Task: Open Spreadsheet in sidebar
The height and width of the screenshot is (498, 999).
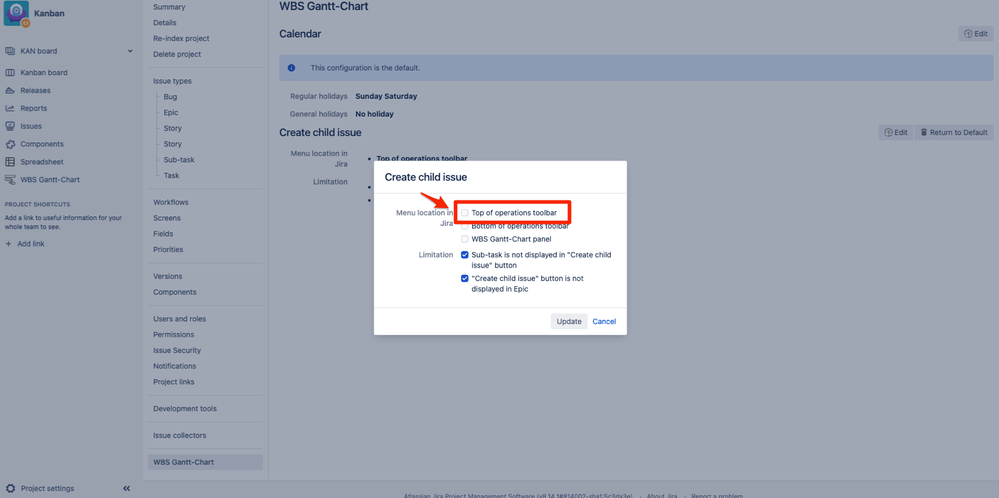Action: pyautogui.click(x=41, y=162)
